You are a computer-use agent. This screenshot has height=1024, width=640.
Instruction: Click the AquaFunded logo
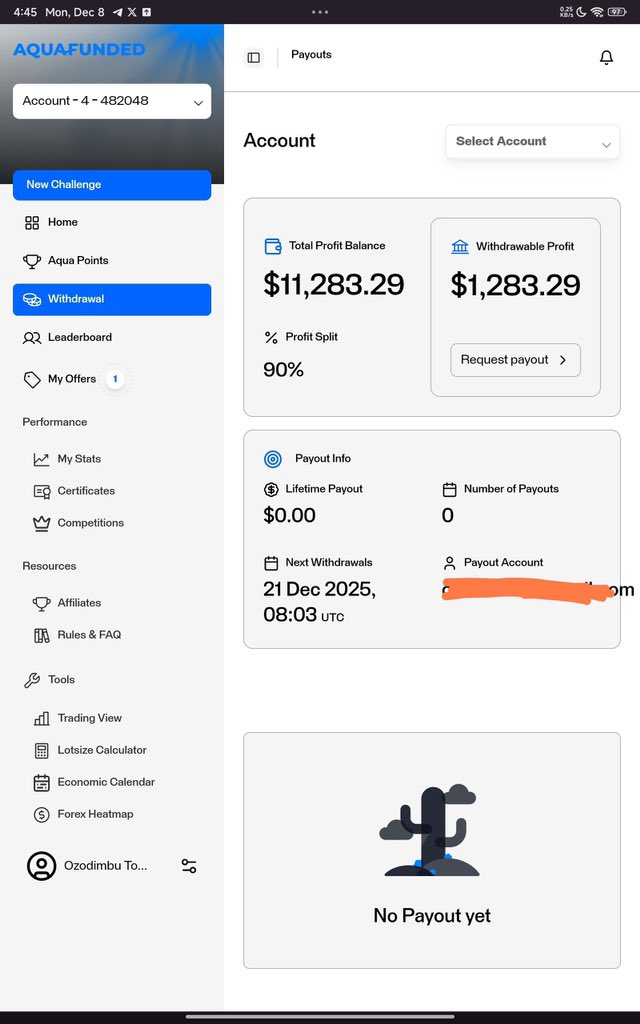[x=79, y=50]
